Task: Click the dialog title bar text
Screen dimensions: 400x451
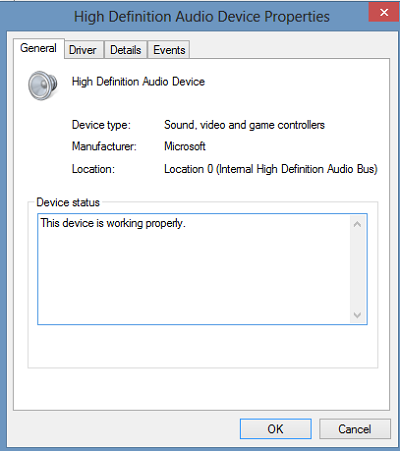Action: click(x=202, y=17)
